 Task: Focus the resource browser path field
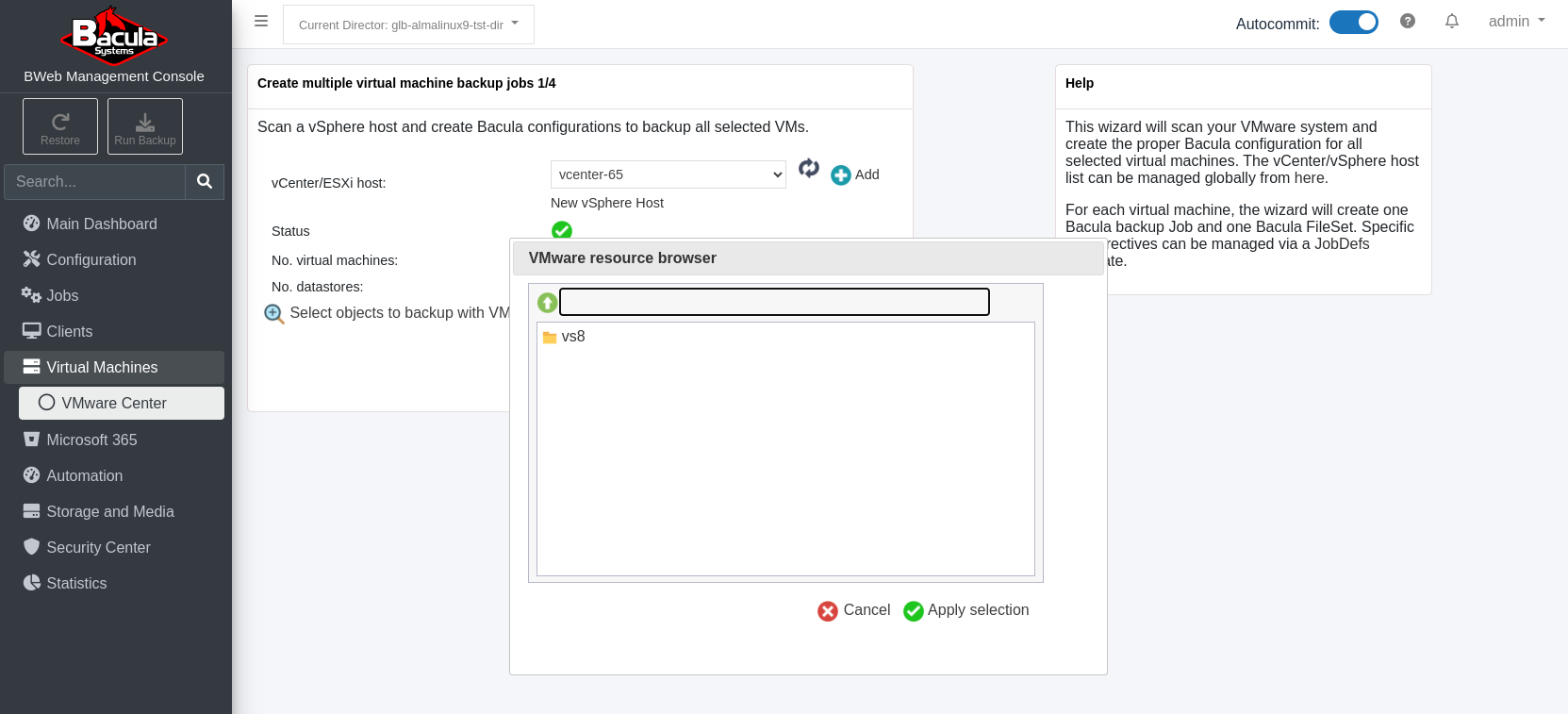click(775, 302)
